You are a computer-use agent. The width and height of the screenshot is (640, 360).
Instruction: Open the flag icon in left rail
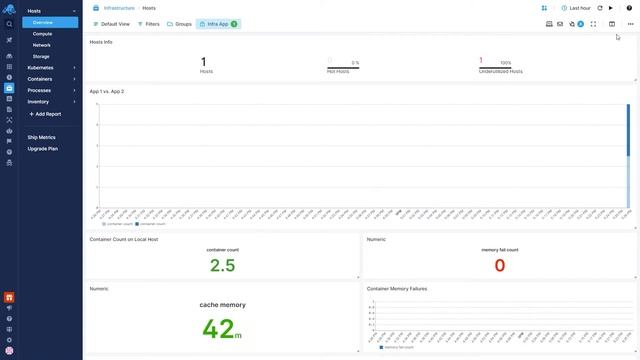tap(9, 141)
